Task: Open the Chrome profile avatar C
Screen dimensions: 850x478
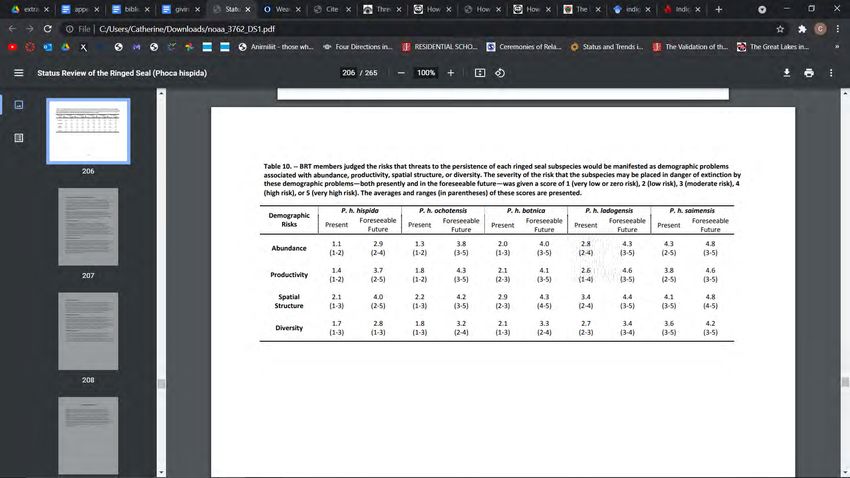Action: click(820, 29)
